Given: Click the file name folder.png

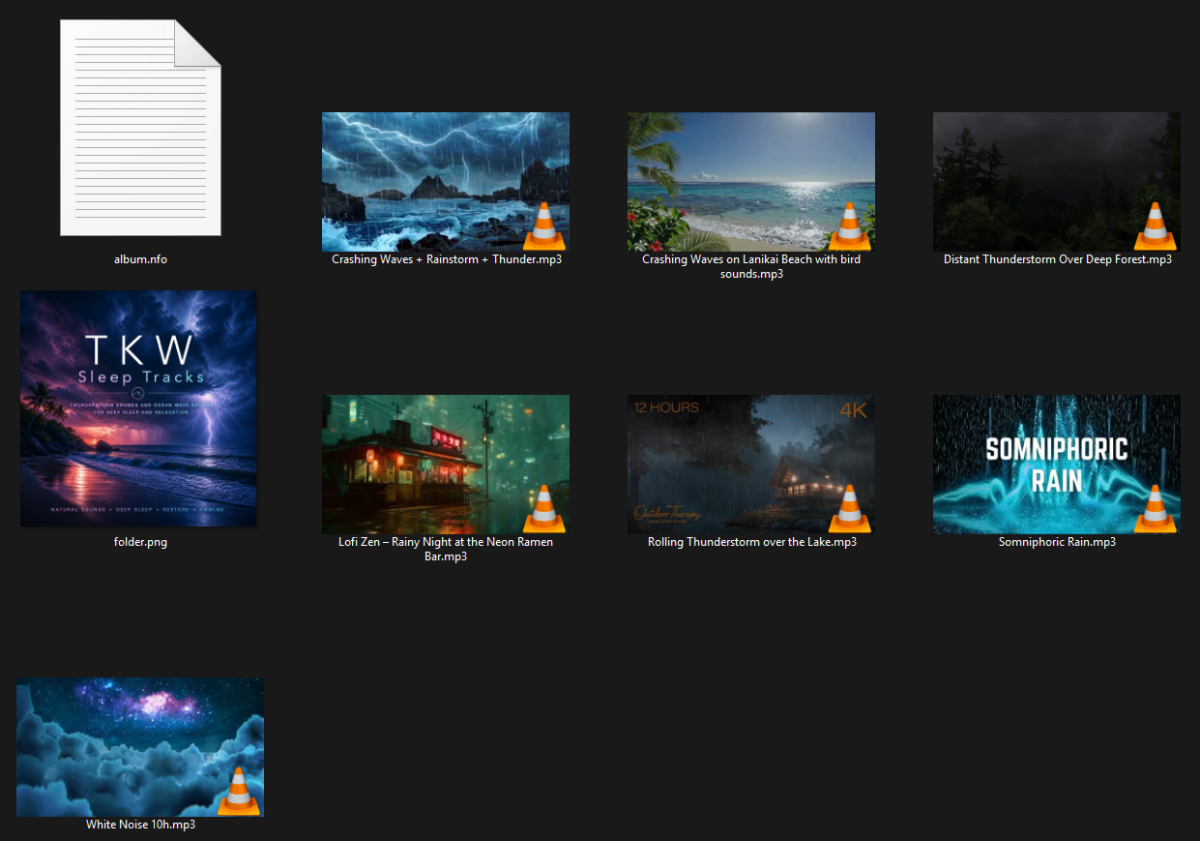Looking at the screenshot, I should point(140,542).
